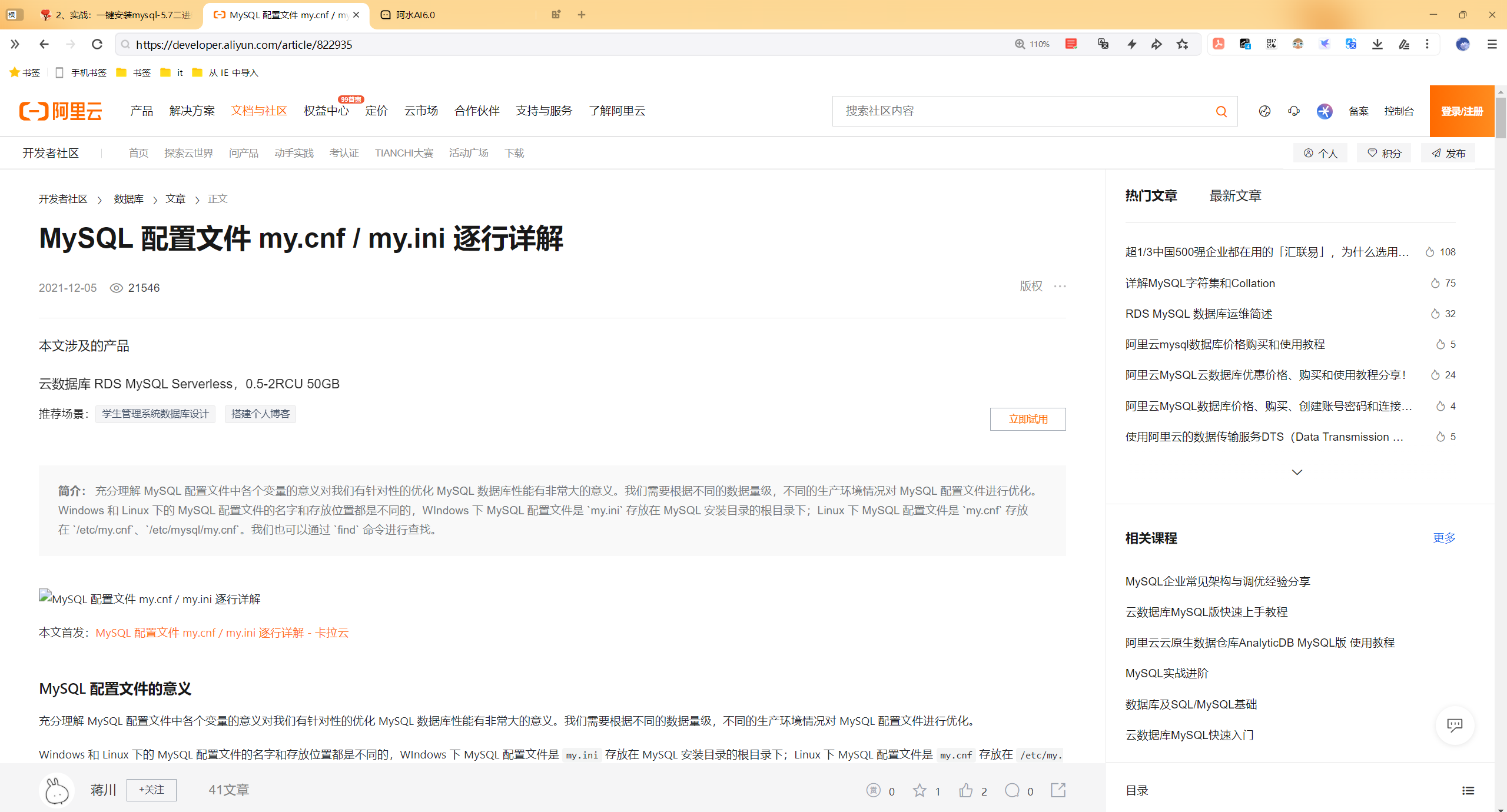Image resolution: width=1507 pixels, height=812 pixels.
Task: Expand the hot articles list chevron
Action: point(1297,472)
